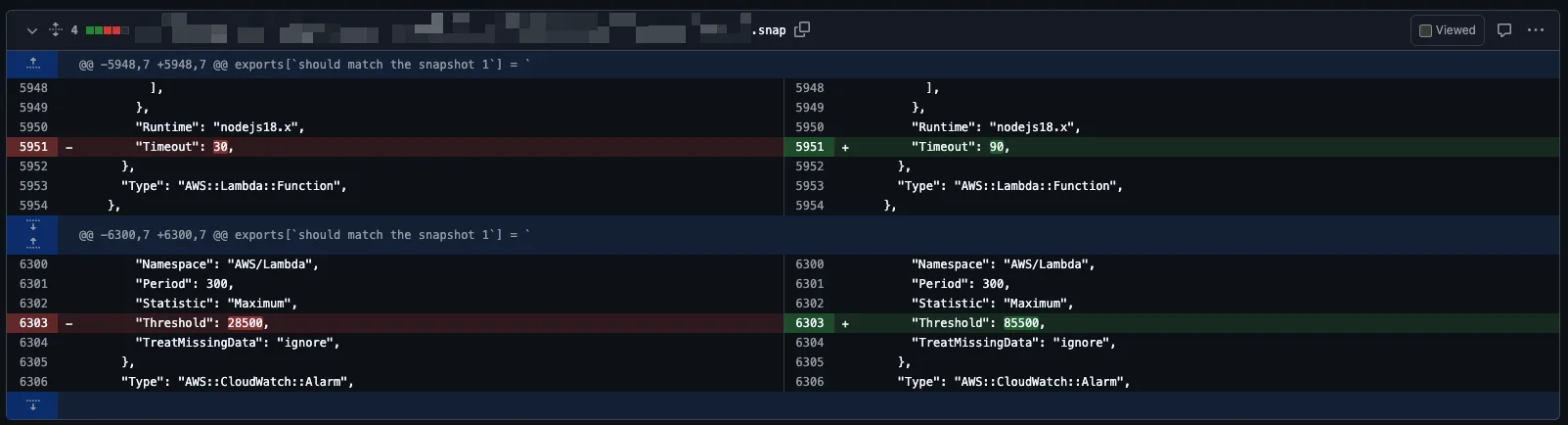Open file comment speech-bubble icon
The width and height of the screenshot is (1568, 425).
(1504, 30)
